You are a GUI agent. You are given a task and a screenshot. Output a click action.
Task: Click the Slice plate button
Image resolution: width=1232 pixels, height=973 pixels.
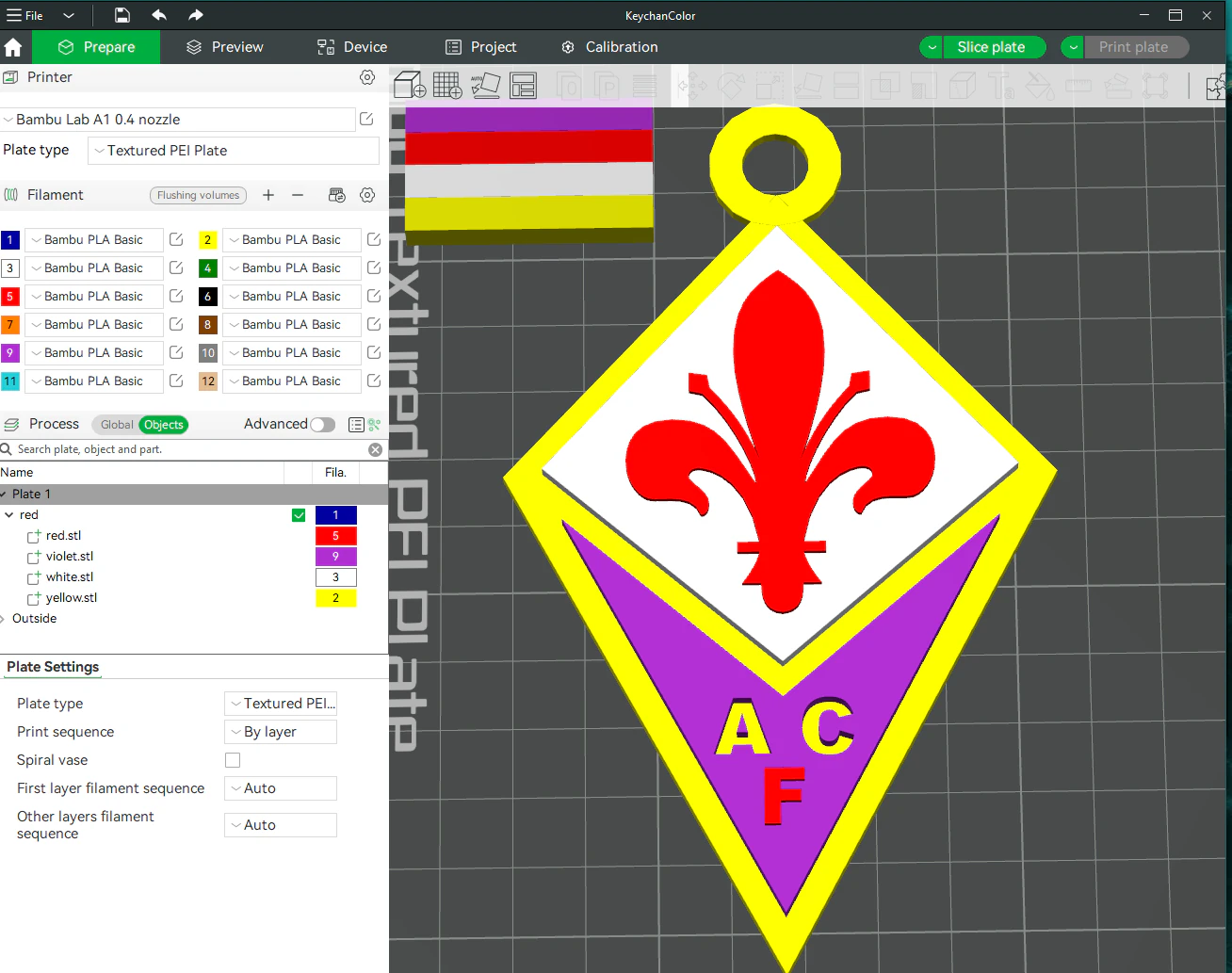(995, 47)
